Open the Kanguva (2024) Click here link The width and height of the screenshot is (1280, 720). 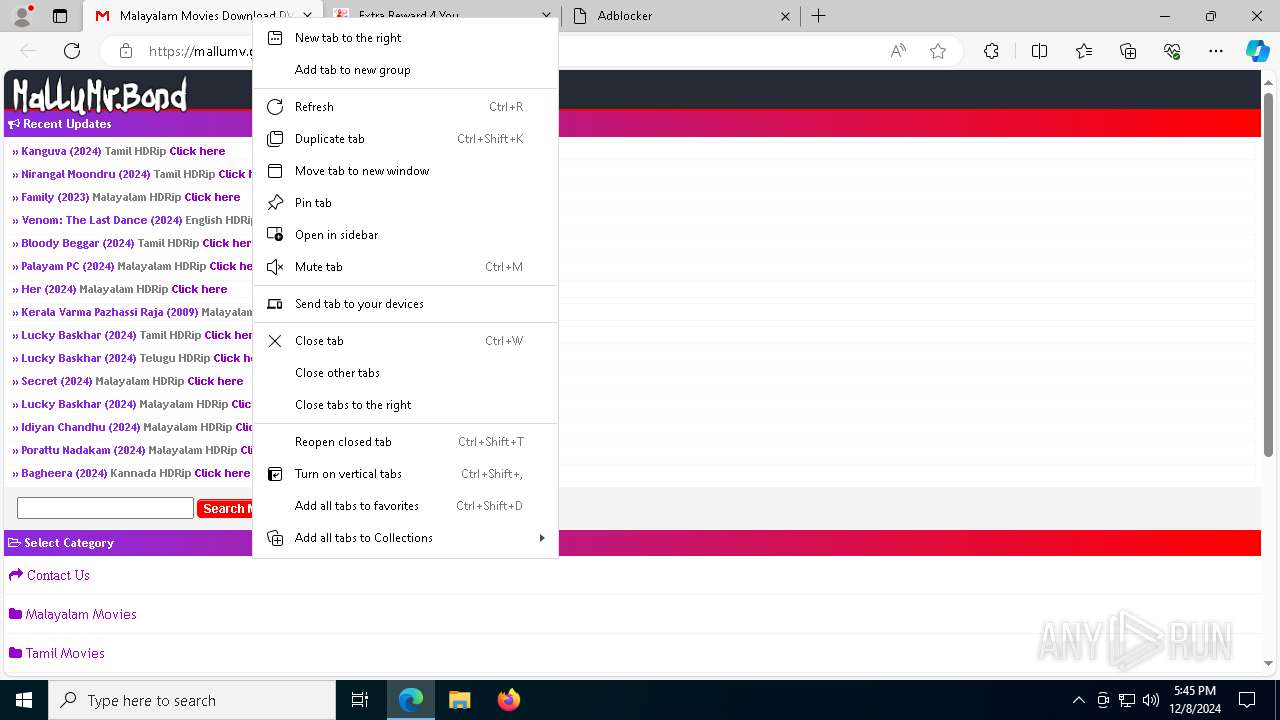click(197, 151)
